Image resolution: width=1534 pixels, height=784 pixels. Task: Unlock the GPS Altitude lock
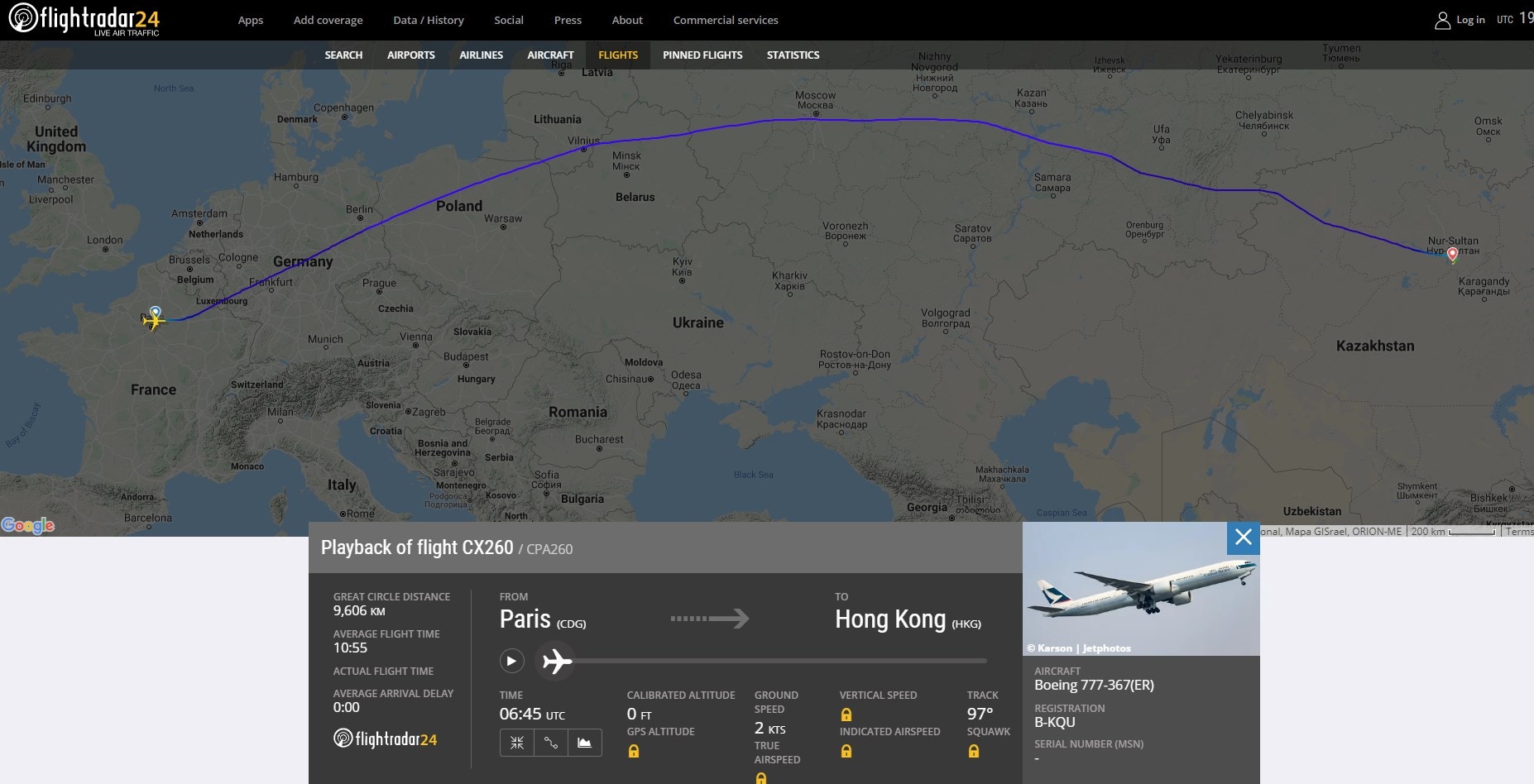tap(633, 750)
